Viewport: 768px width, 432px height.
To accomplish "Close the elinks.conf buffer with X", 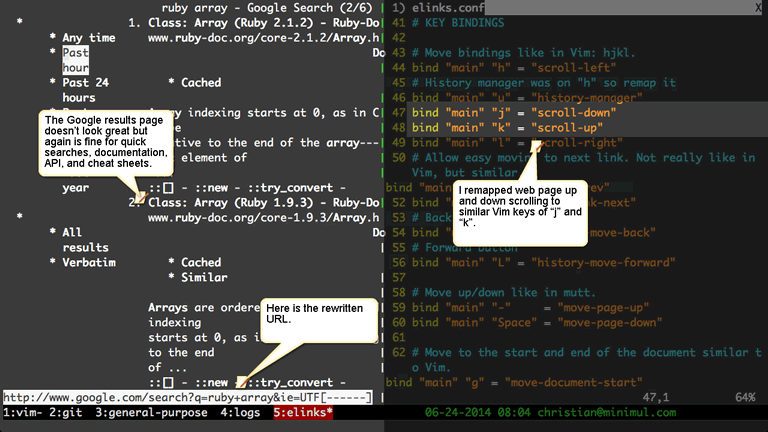I will (758, 7).
